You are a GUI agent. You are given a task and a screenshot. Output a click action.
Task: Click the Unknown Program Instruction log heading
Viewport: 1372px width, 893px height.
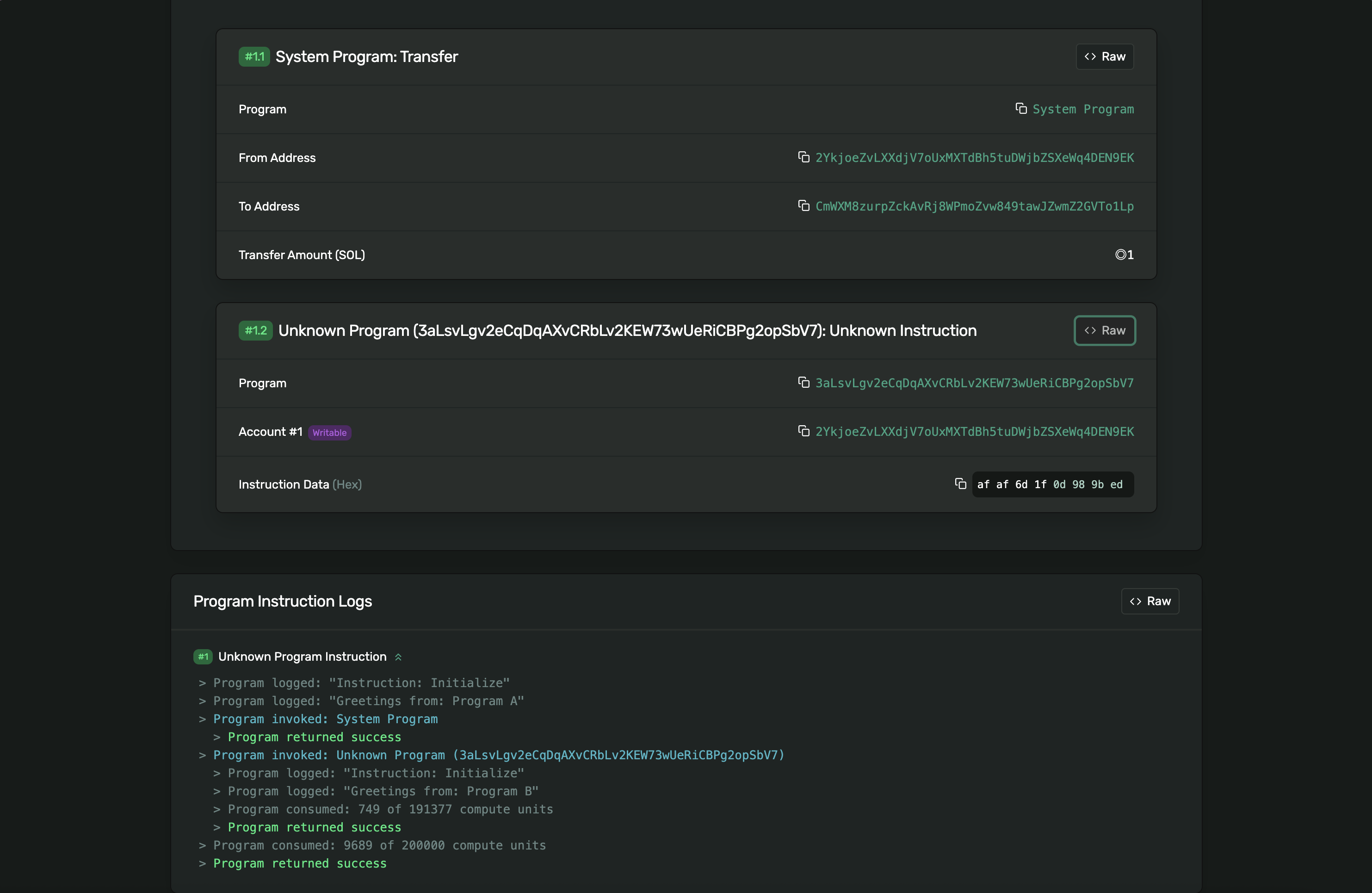[x=302, y=657]
